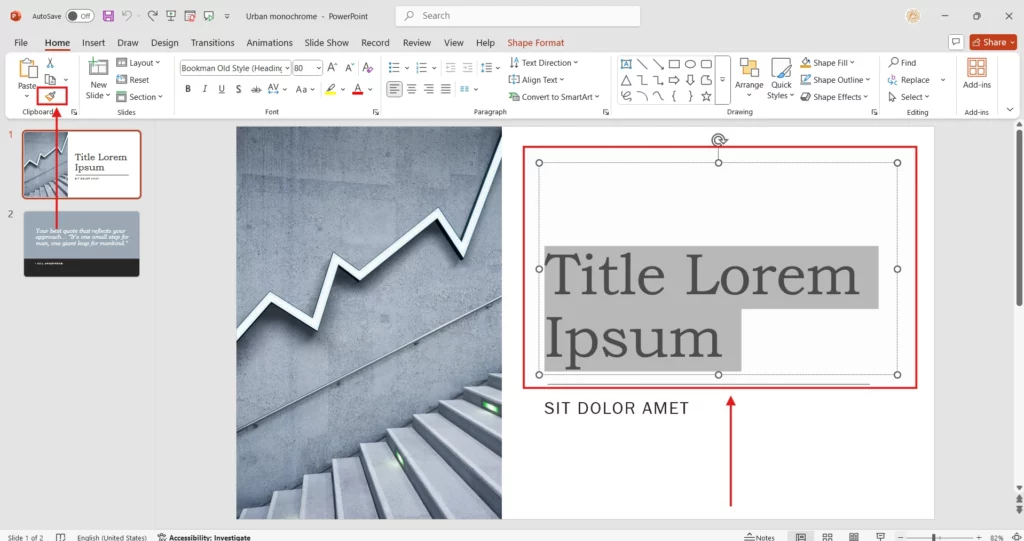Viewport: 1024px width, 541px height.
Task: Switch to the Transitions tab
Action: [x=212, y=43]
